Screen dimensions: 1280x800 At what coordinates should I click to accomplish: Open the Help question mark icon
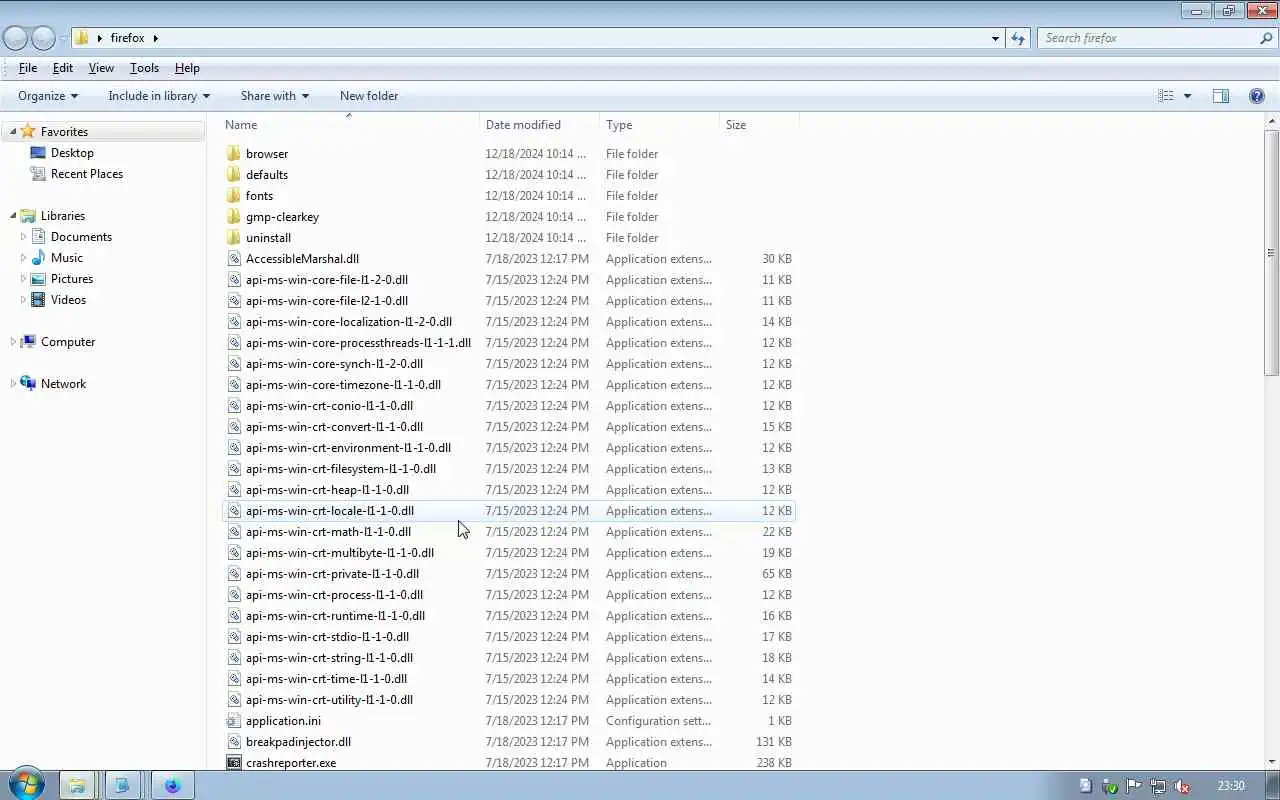(x=1257, y=96)
